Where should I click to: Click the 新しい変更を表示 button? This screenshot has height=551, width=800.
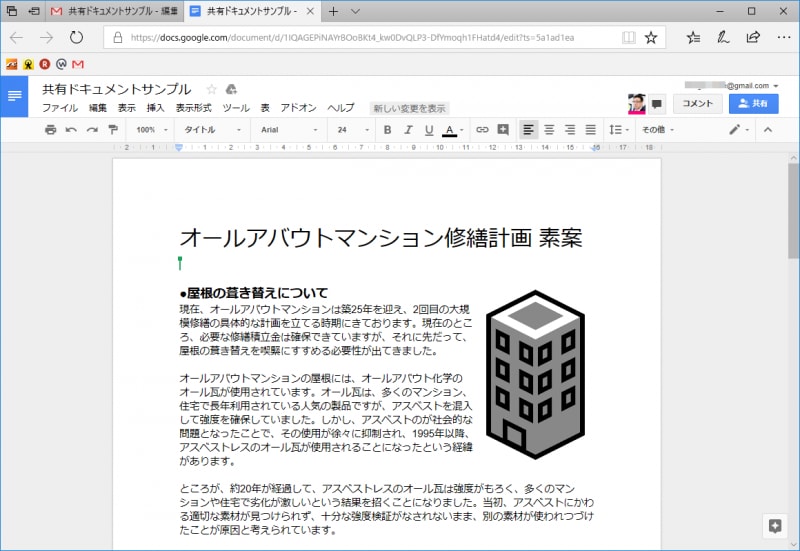click(x=409, y=108)
